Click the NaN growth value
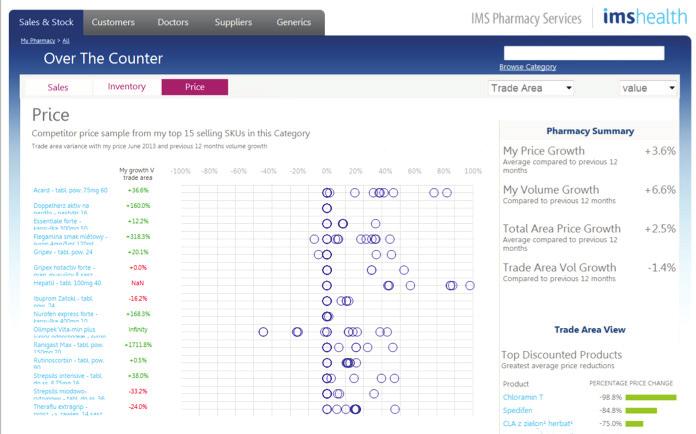Image resolution: width=696 pixels, height=434 pixels. pyautogui.click(x=138, y=283)
